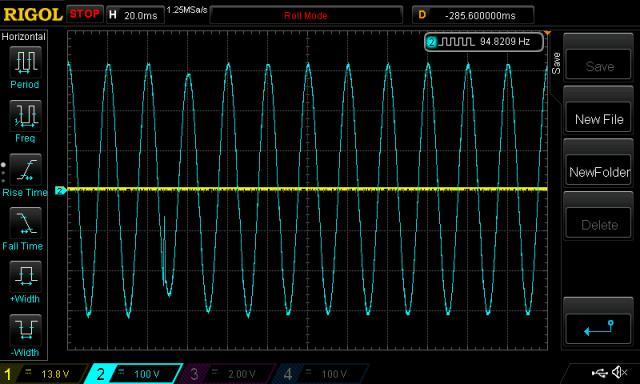640x384 pixels.
Task: Click the NewFolder button
Action: click(x=598, y=172)
